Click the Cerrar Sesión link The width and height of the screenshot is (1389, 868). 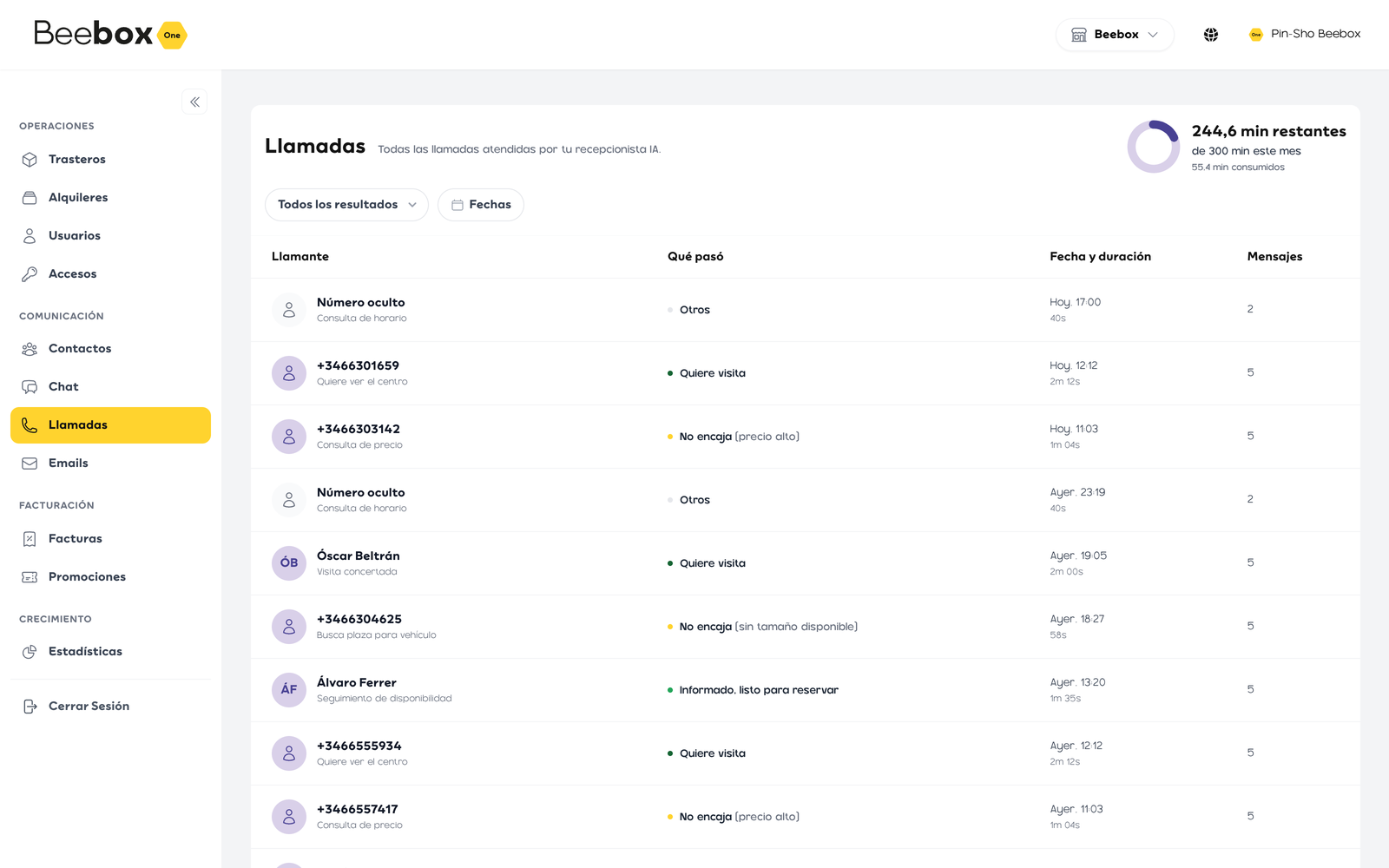pos(110,707)
